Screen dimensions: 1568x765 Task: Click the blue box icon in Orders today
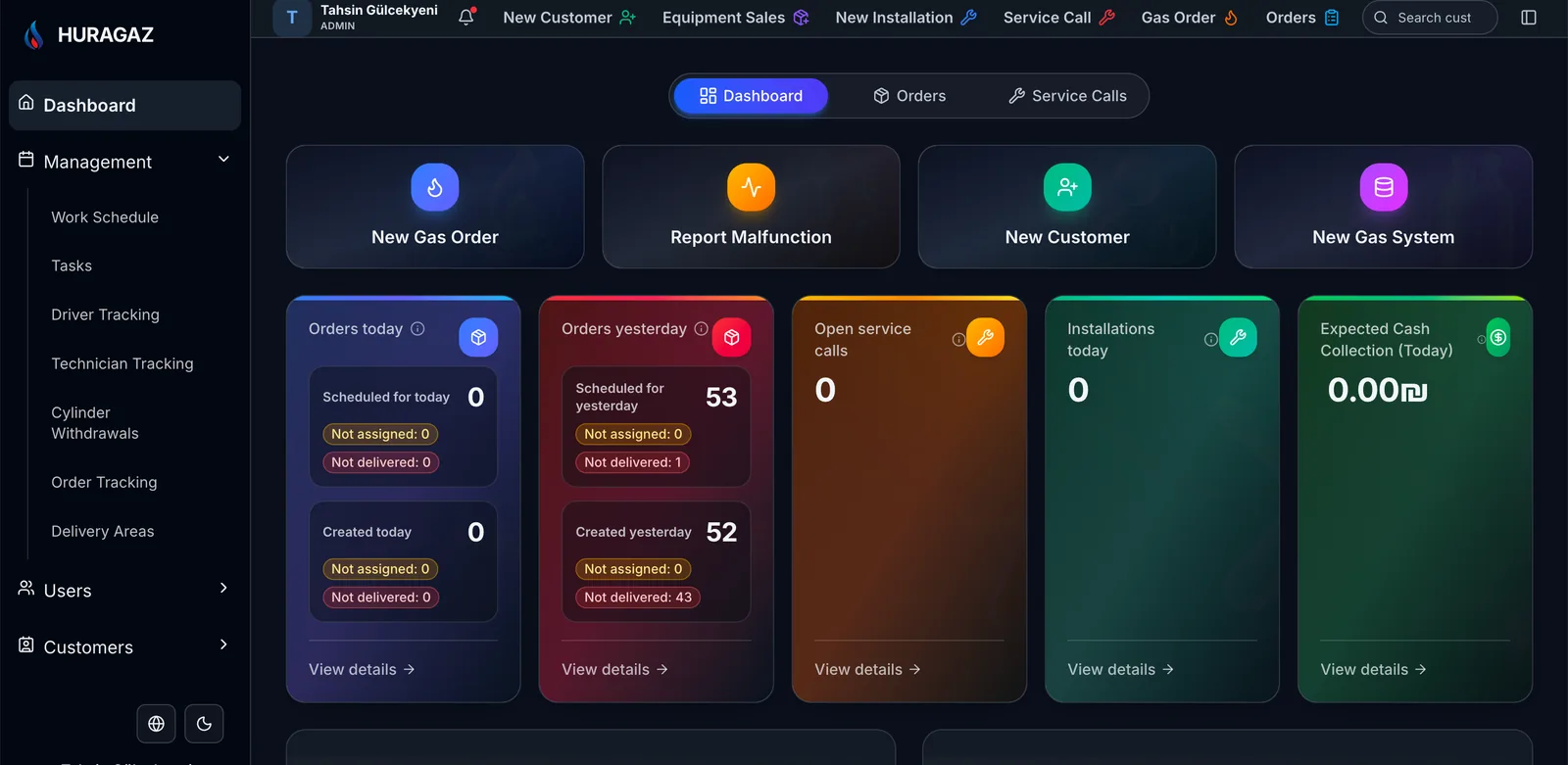click(478, 338)
